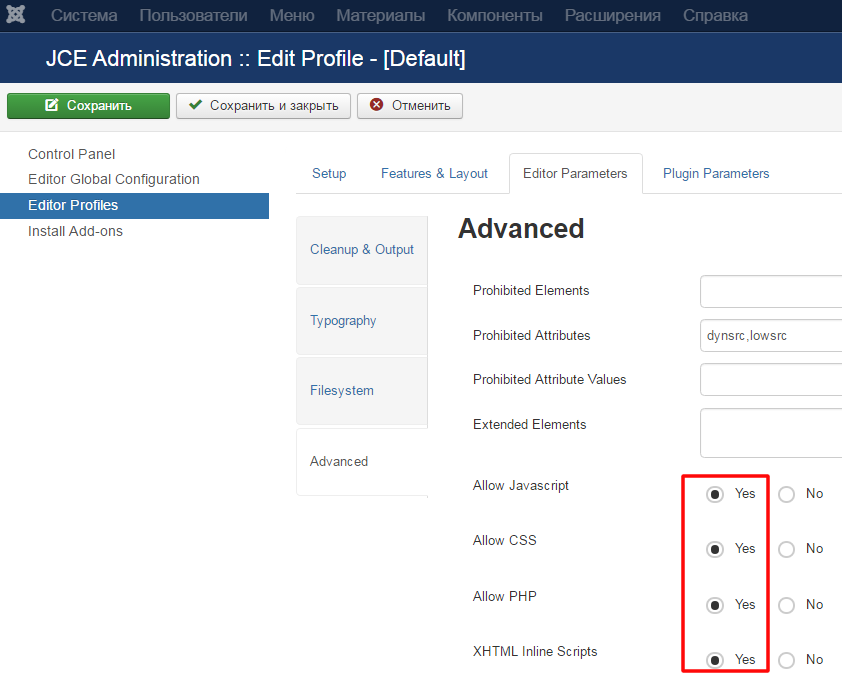This screenshot has height=673, width=842.
Task: Switch to Plugin Parameters tab
Action: (716, 173)
